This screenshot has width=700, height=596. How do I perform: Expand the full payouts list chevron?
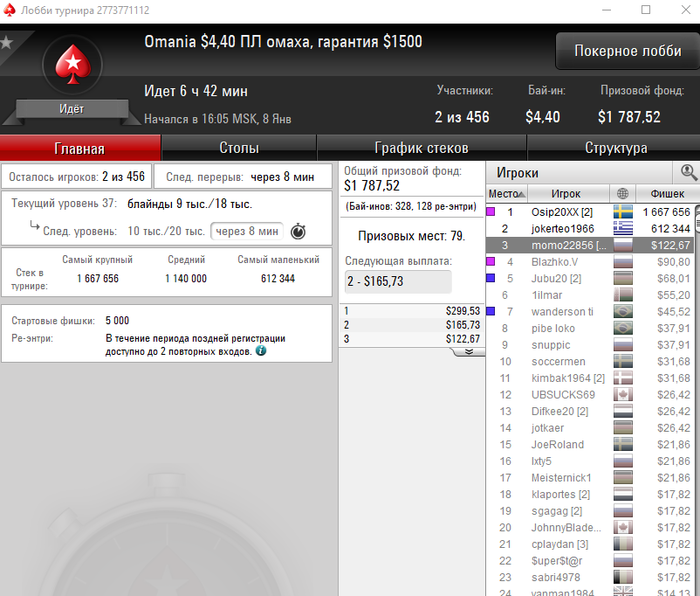[x=468, y=352]
